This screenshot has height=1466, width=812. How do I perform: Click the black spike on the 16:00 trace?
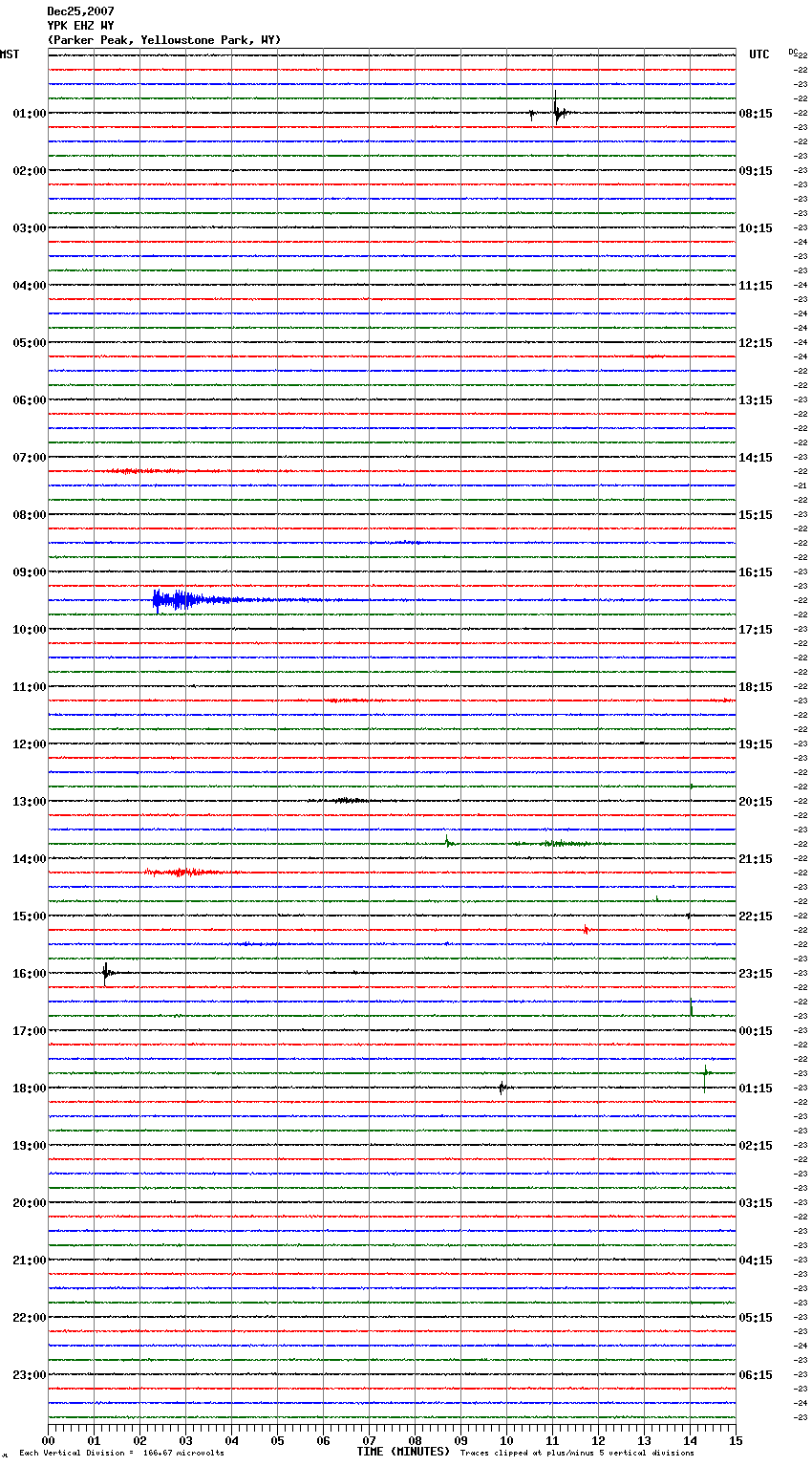click(x=105, y=973)
